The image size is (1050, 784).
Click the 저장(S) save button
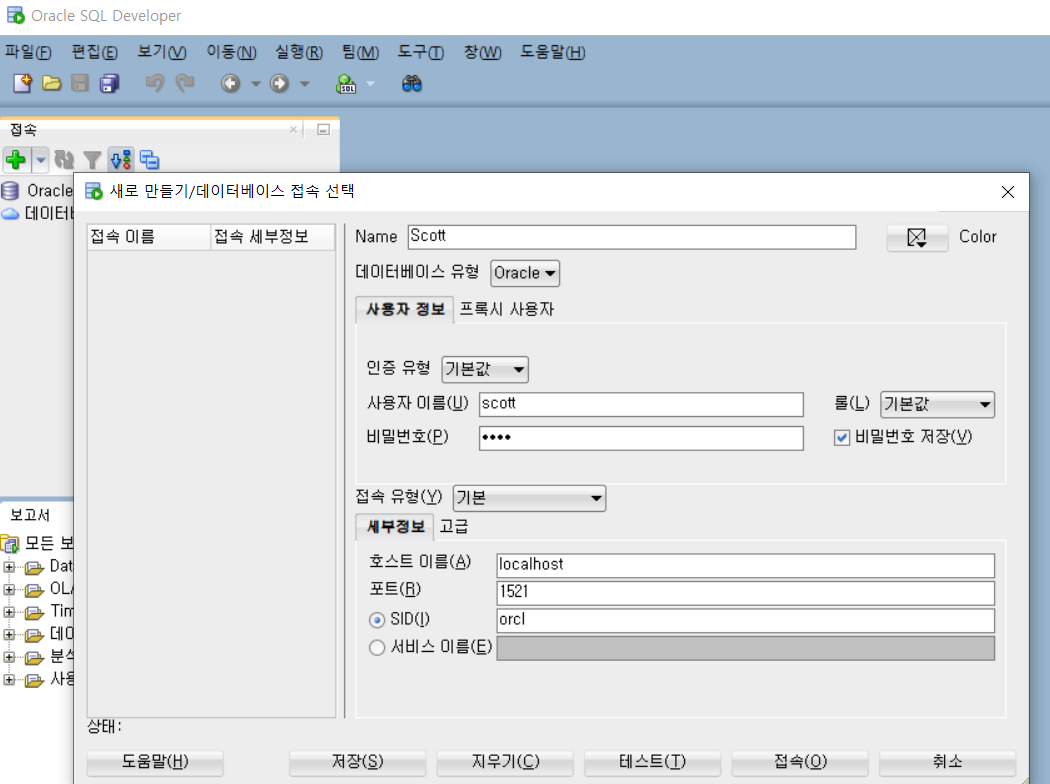click(358, 762)
